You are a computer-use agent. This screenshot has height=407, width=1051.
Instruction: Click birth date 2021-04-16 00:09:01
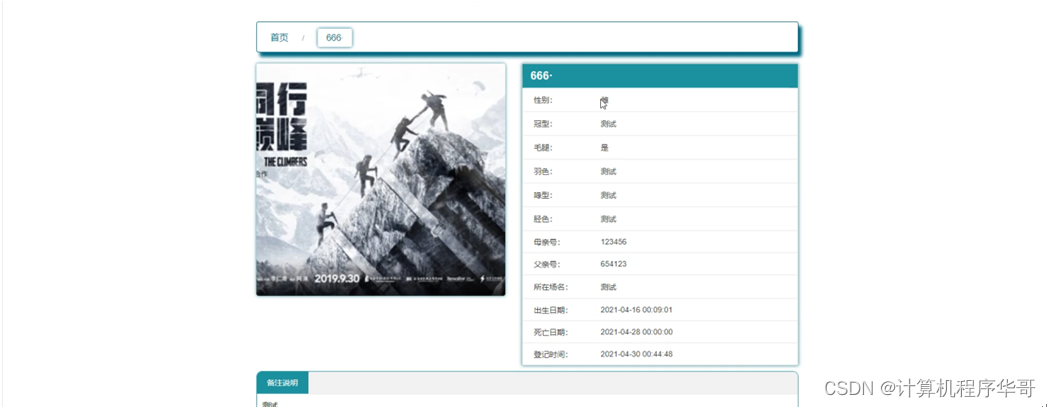click(x=637, y=310)
